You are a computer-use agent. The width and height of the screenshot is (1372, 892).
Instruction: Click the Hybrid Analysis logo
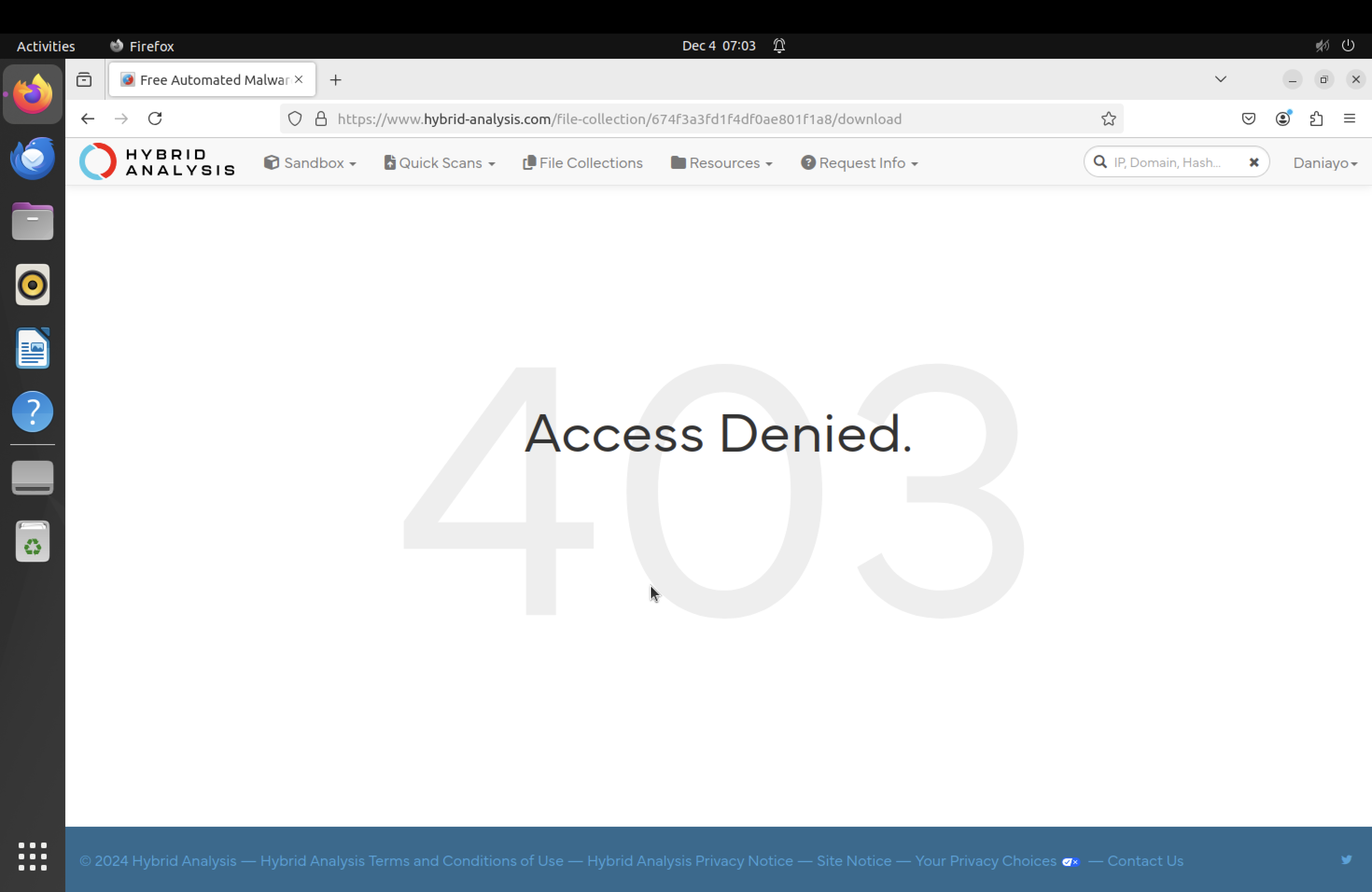157,162
